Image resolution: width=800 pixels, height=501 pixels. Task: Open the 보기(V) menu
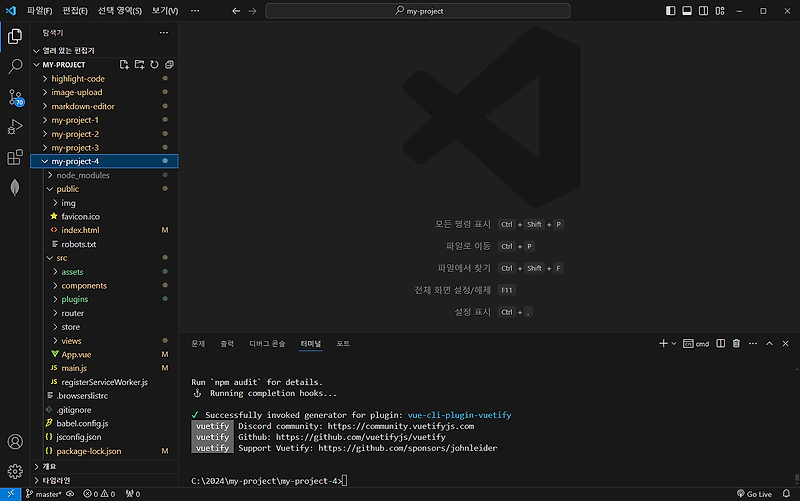pyautogui.click(x=165, y=11)
